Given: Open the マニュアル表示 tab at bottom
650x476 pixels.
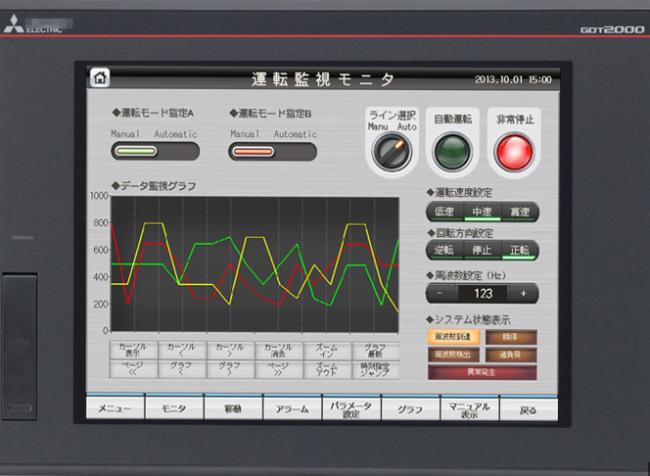Looking at the screenshot, I should (469, 407).
